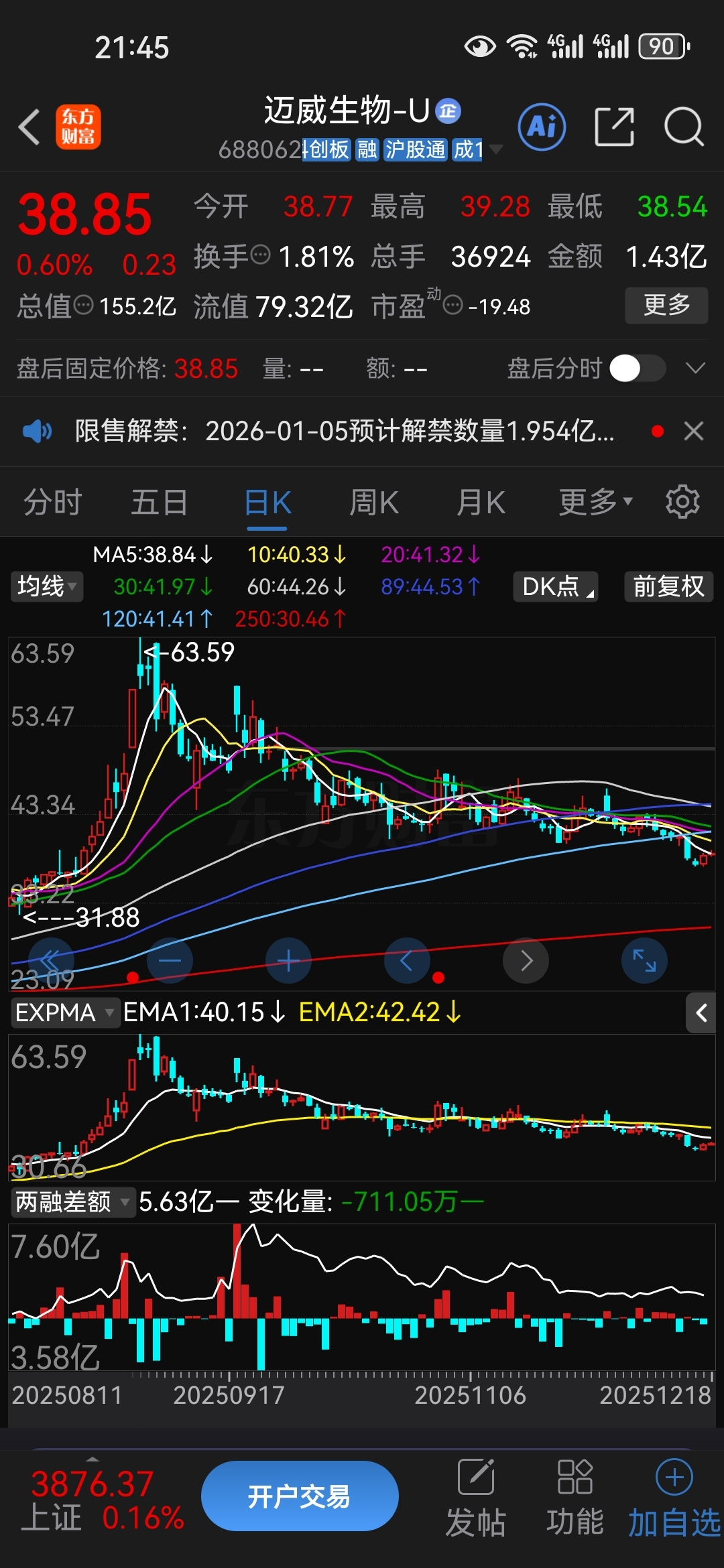Tap the status bar battery indicator
The width and height of the screenshot is (724, 1568).
[x=664, y=46]
